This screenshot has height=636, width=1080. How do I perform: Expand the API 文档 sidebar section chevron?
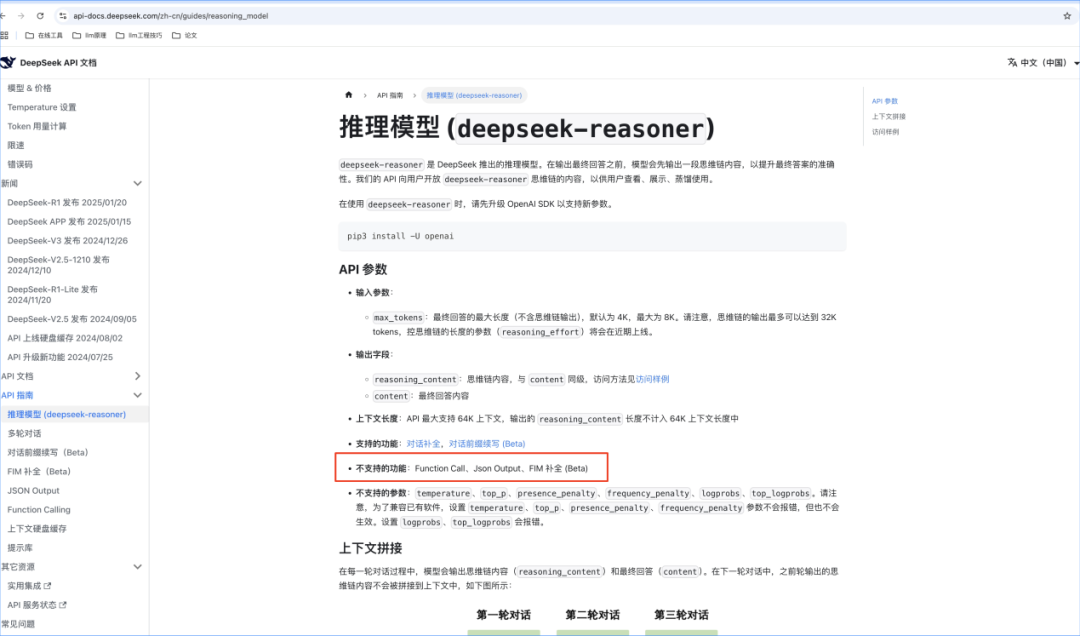coord(138,376)
